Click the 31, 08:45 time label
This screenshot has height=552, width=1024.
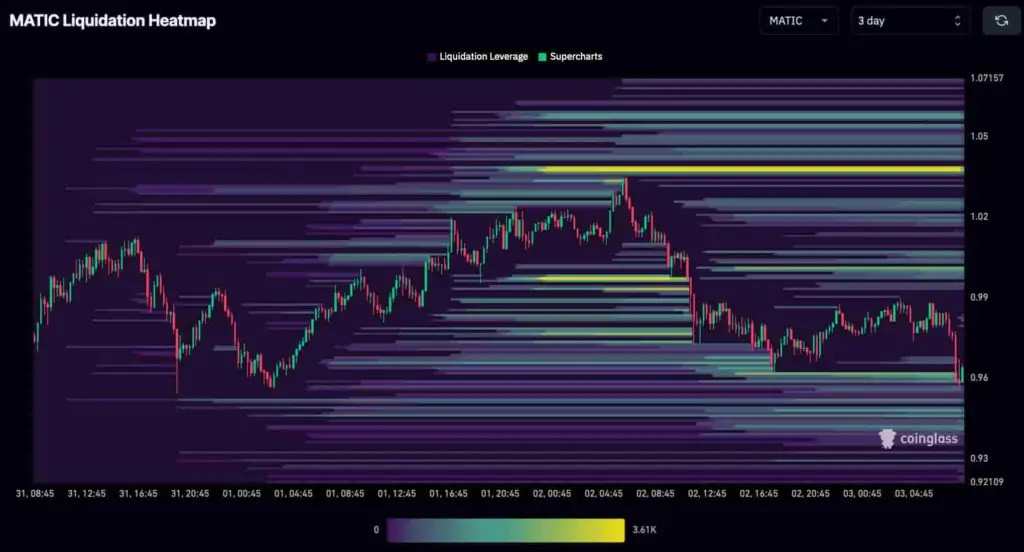[x=35, y=494]
